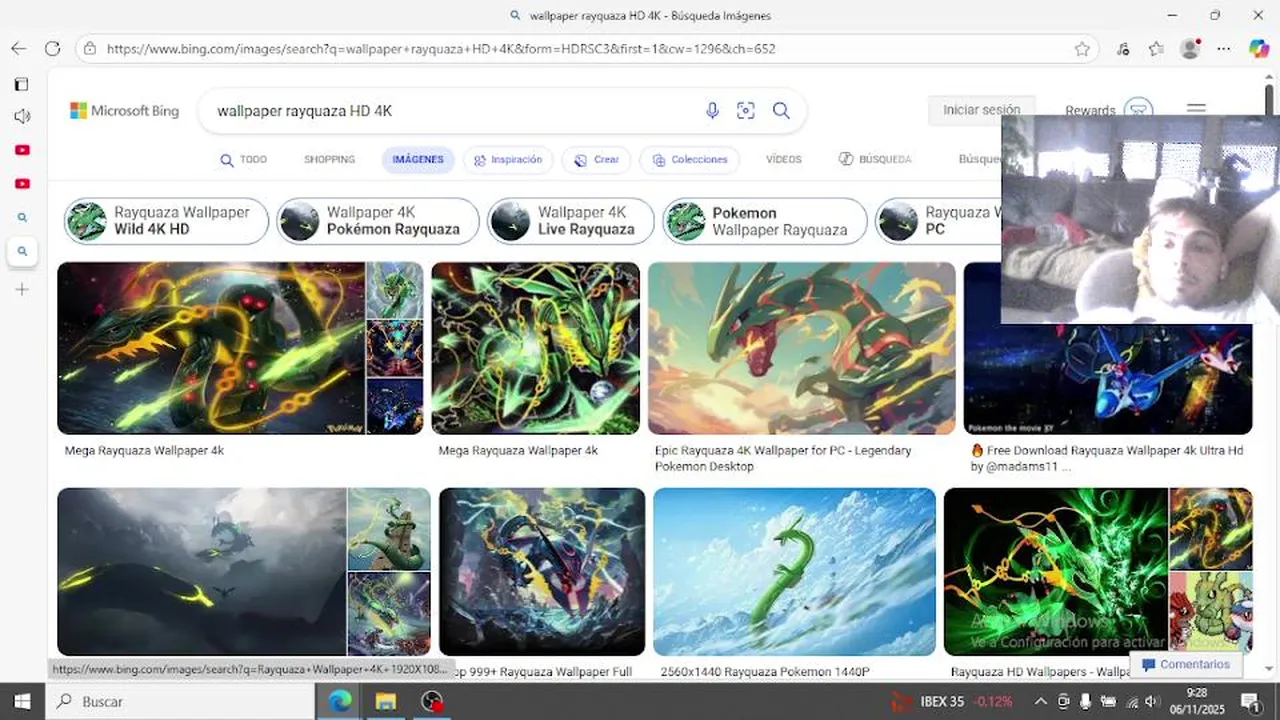Open Free Download Rayquaza Wallpaper 4k image
Image resolution: width=1280 pixels, height=720 pixels.
[x=1107, y=379]
